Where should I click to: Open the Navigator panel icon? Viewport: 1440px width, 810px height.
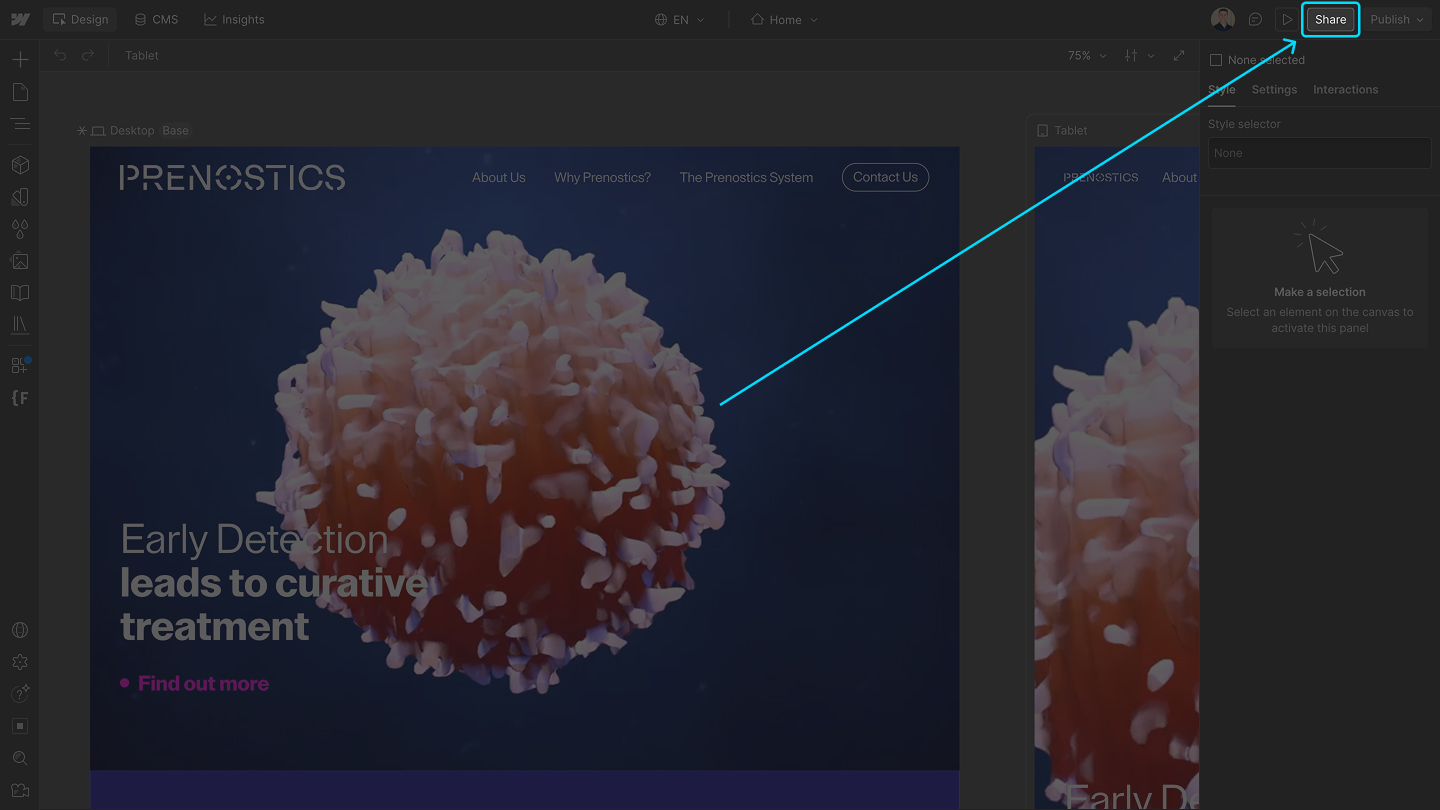[20, 124]
